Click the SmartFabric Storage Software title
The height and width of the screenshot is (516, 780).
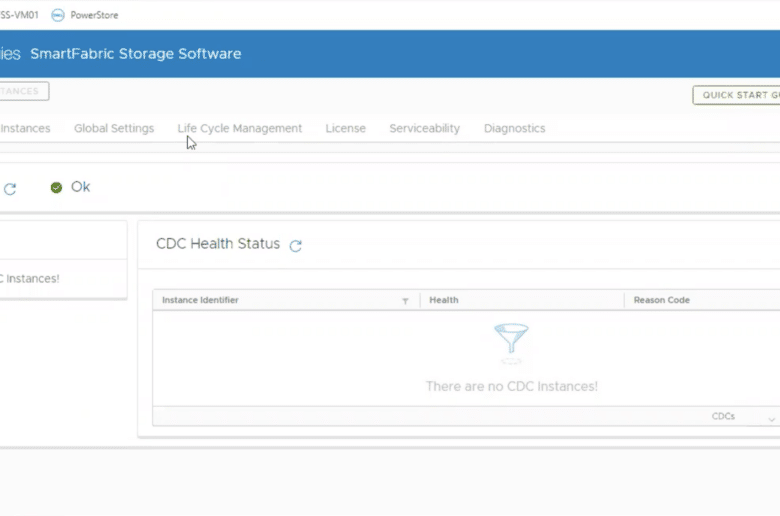(136, 54)
